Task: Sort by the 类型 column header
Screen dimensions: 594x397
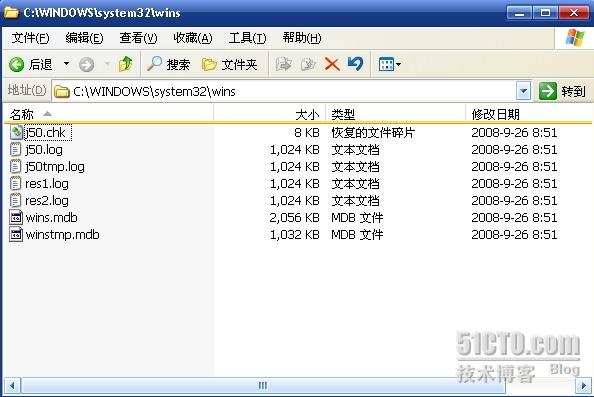Action: click(x=395, y=114)
